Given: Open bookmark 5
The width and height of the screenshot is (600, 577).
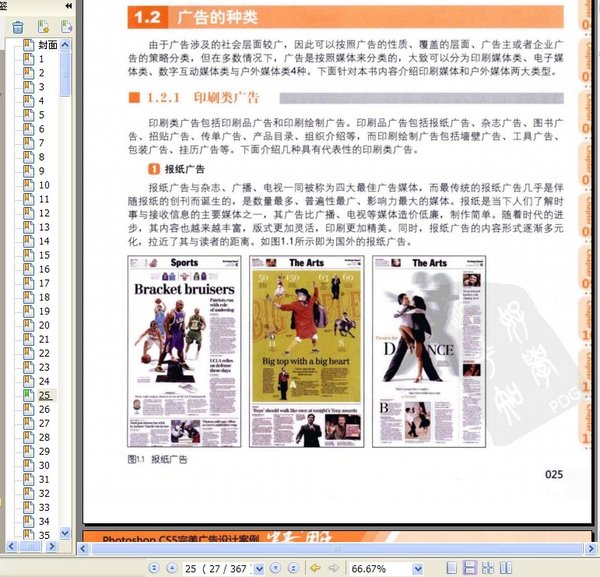Looking at the screenshot, I should (x=41, y=115).
